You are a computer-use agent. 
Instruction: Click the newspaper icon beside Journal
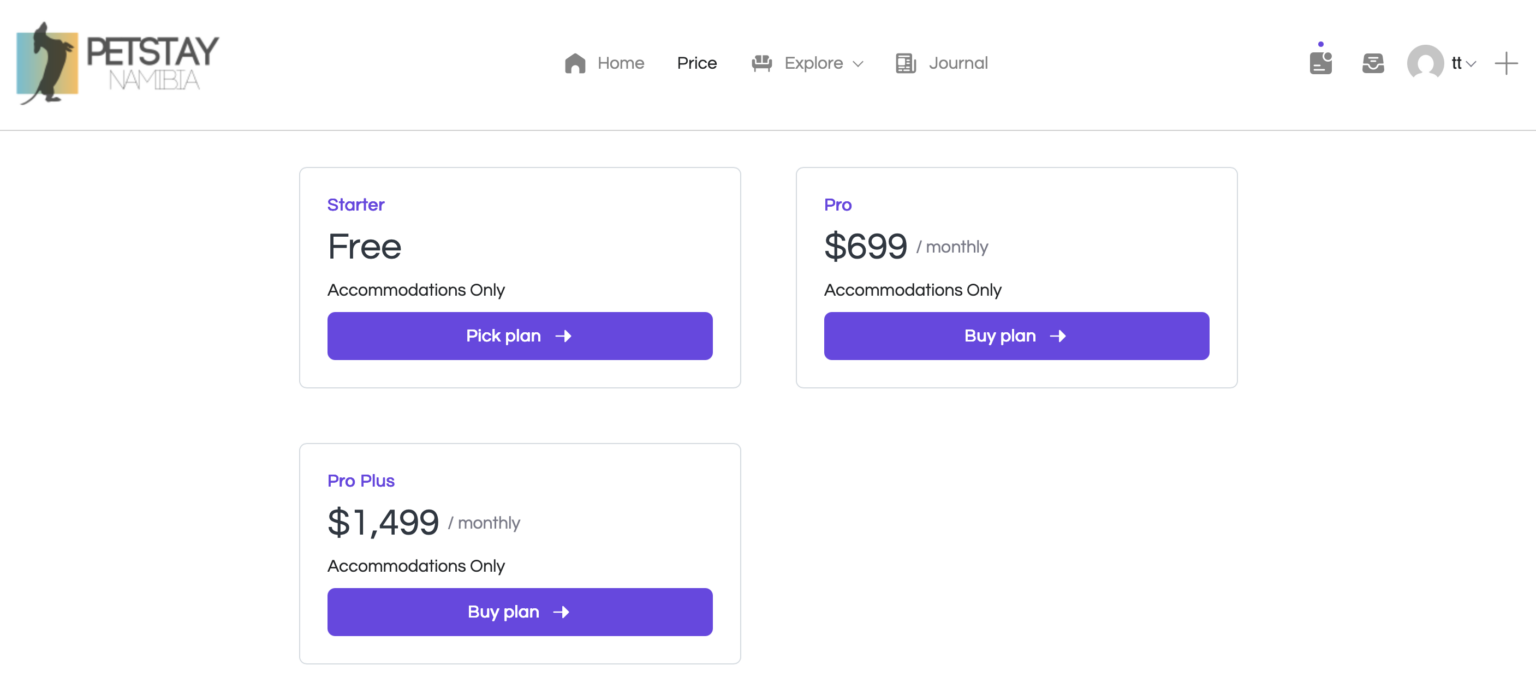(906, 64)
